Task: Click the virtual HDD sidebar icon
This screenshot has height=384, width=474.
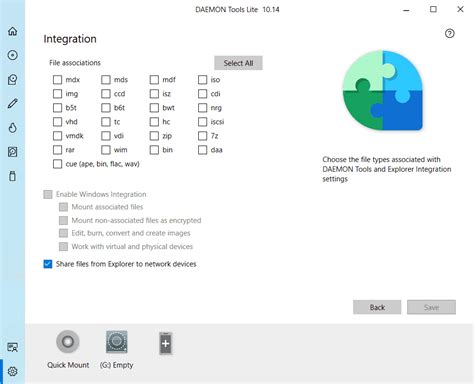Action: click(13, 152)
